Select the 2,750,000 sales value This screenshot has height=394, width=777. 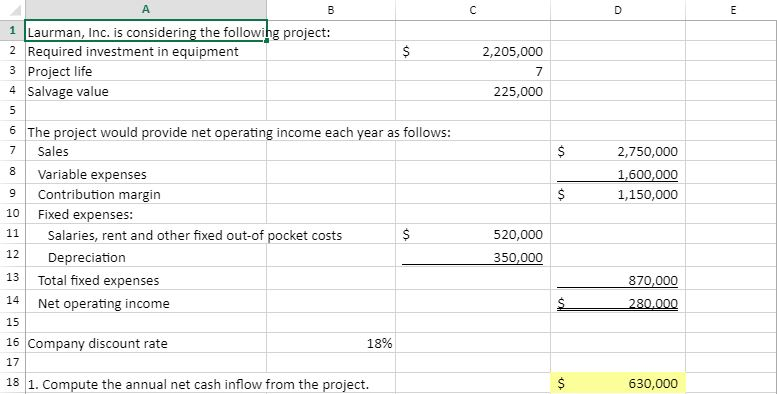pyautogui.click(x=617, y=151)
